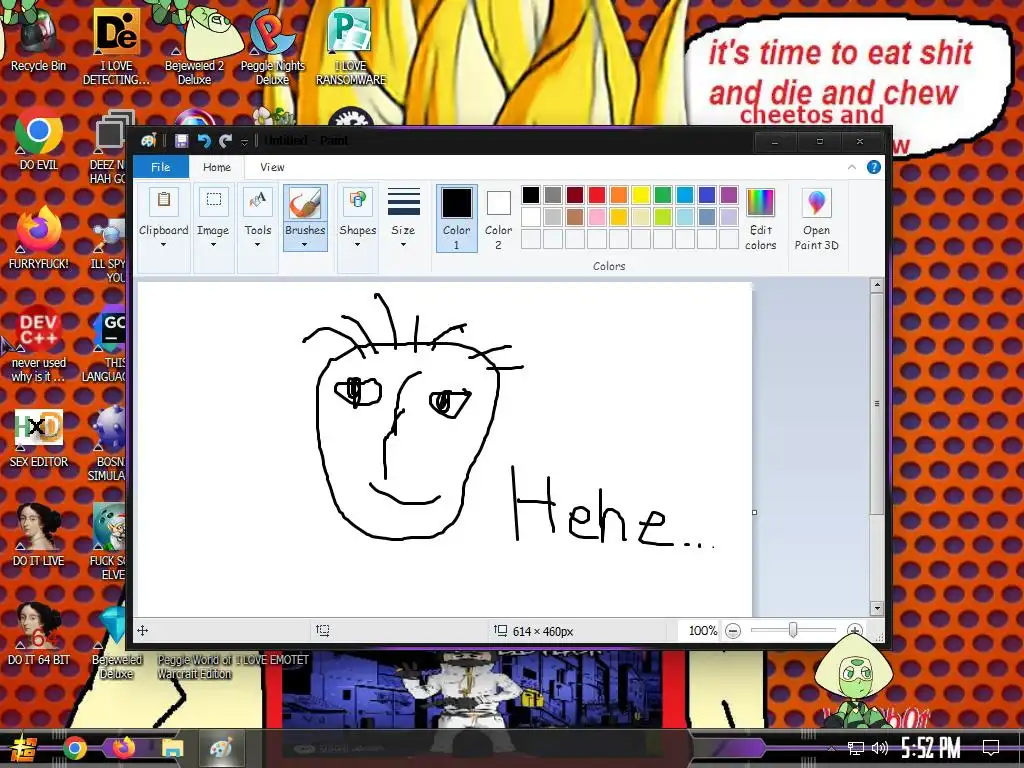Expand the Tools group dropdown
Image resolution: width=1024 pixels, height=768 pixels.
click(x=257, y=245)
